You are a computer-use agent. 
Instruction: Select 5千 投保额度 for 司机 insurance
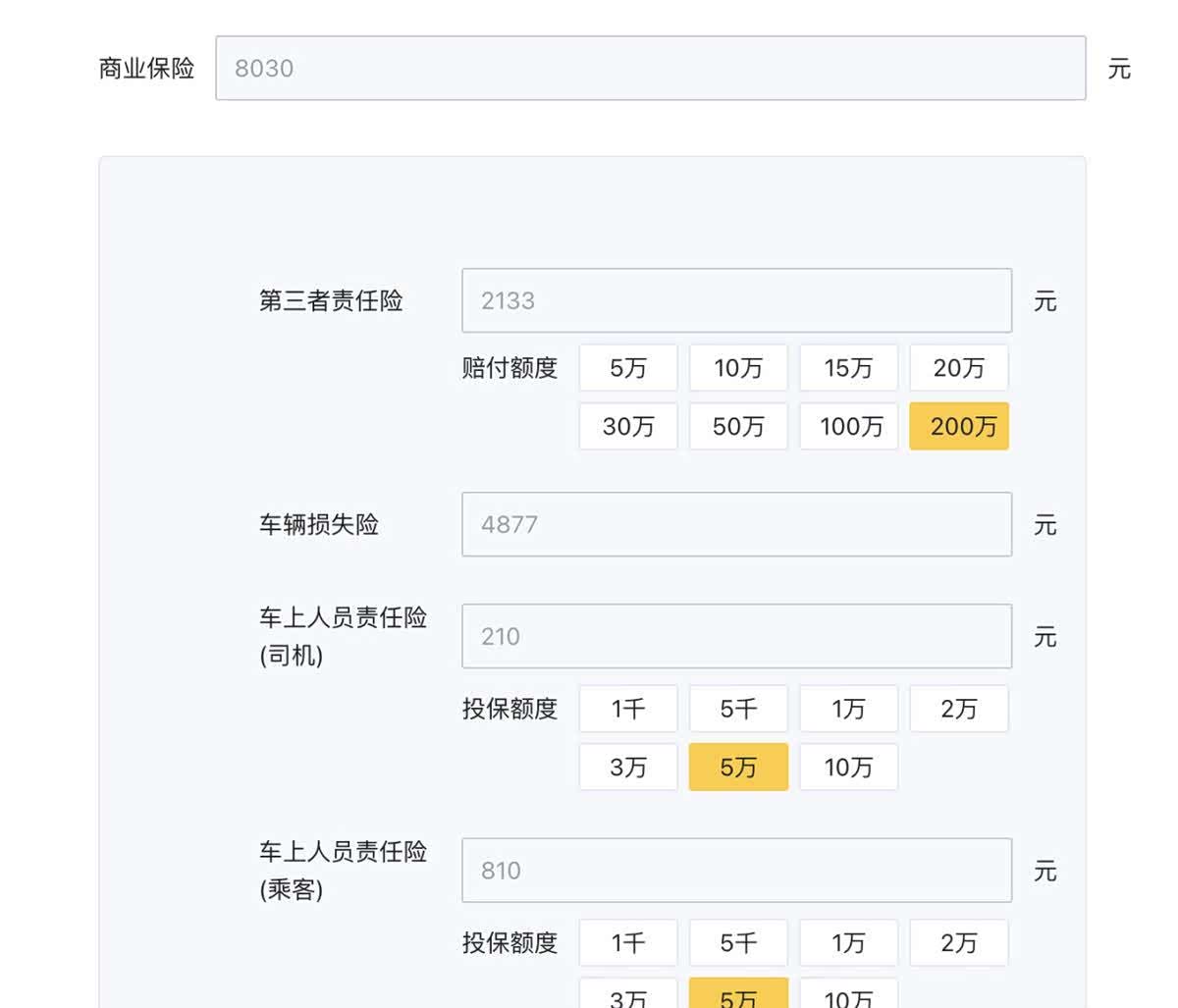(x=738, y=709)
